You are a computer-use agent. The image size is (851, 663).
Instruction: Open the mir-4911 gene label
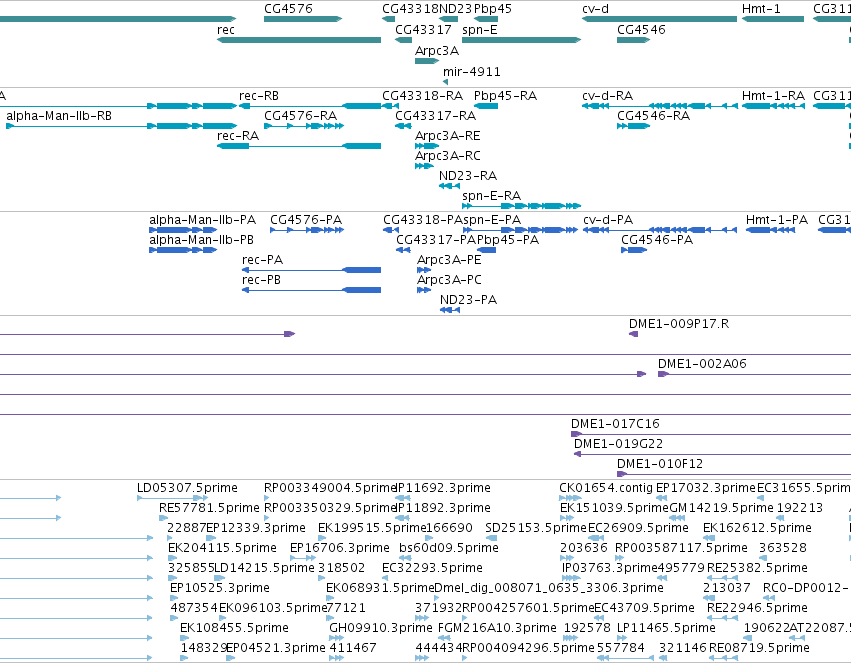tap(472, 72)
